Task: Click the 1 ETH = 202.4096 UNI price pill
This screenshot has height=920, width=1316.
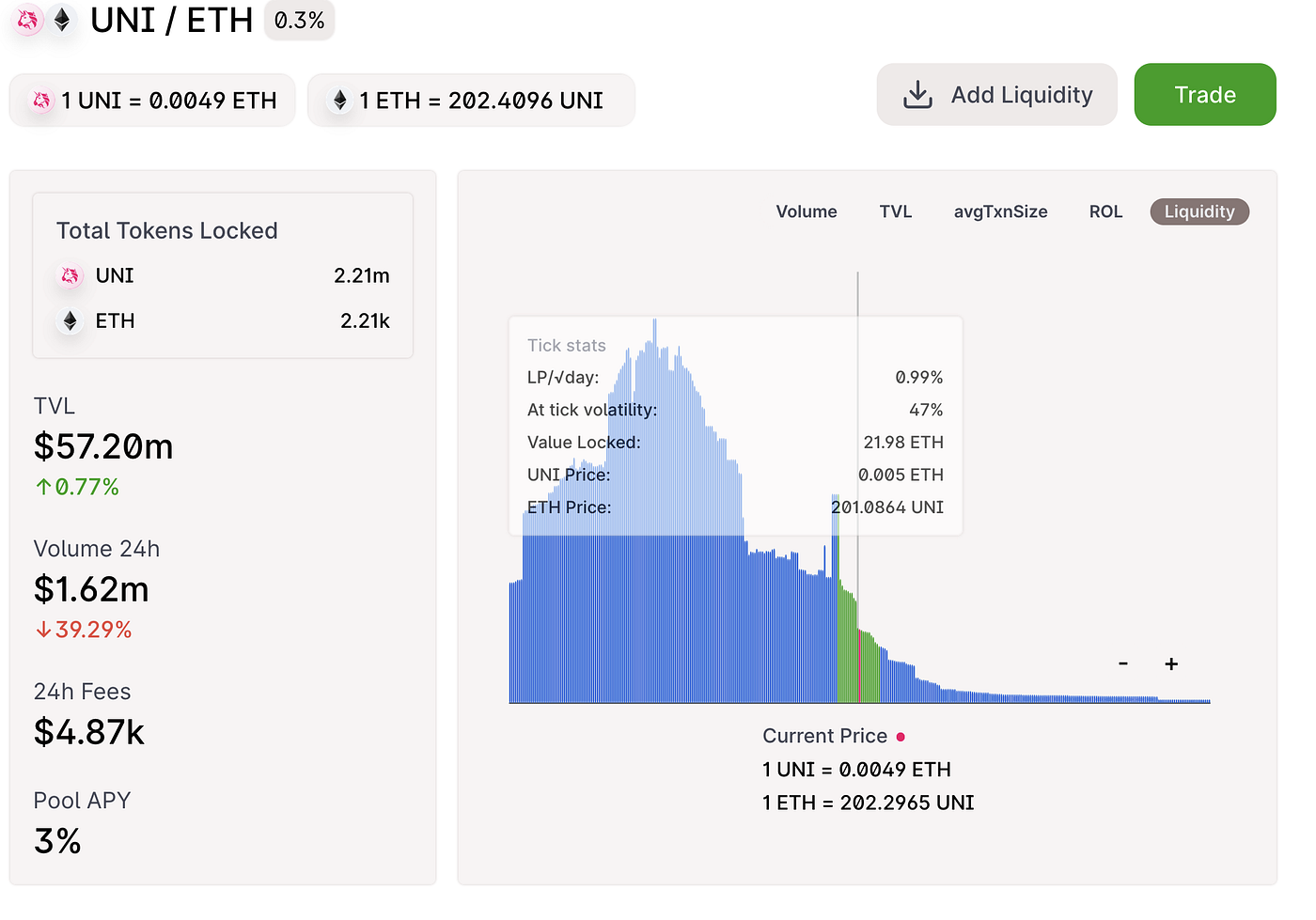Action: [x=471, y=100]
